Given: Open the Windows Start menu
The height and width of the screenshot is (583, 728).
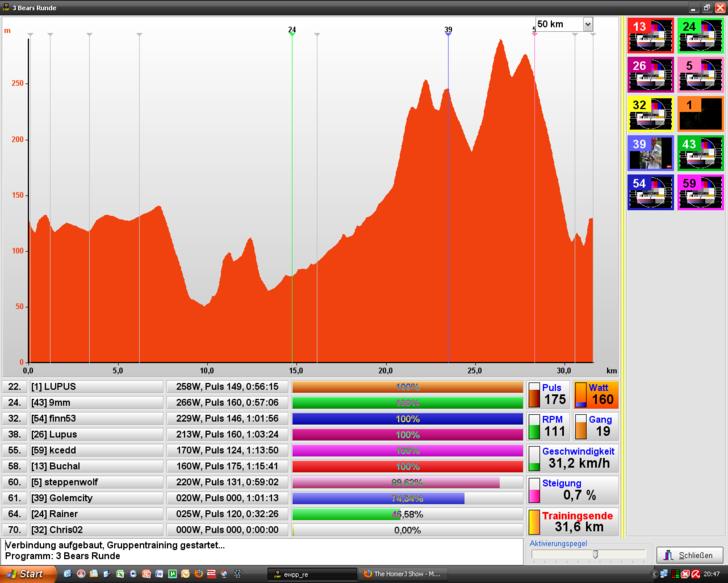Looking at the screenshot, I should (x=26, y=574).
